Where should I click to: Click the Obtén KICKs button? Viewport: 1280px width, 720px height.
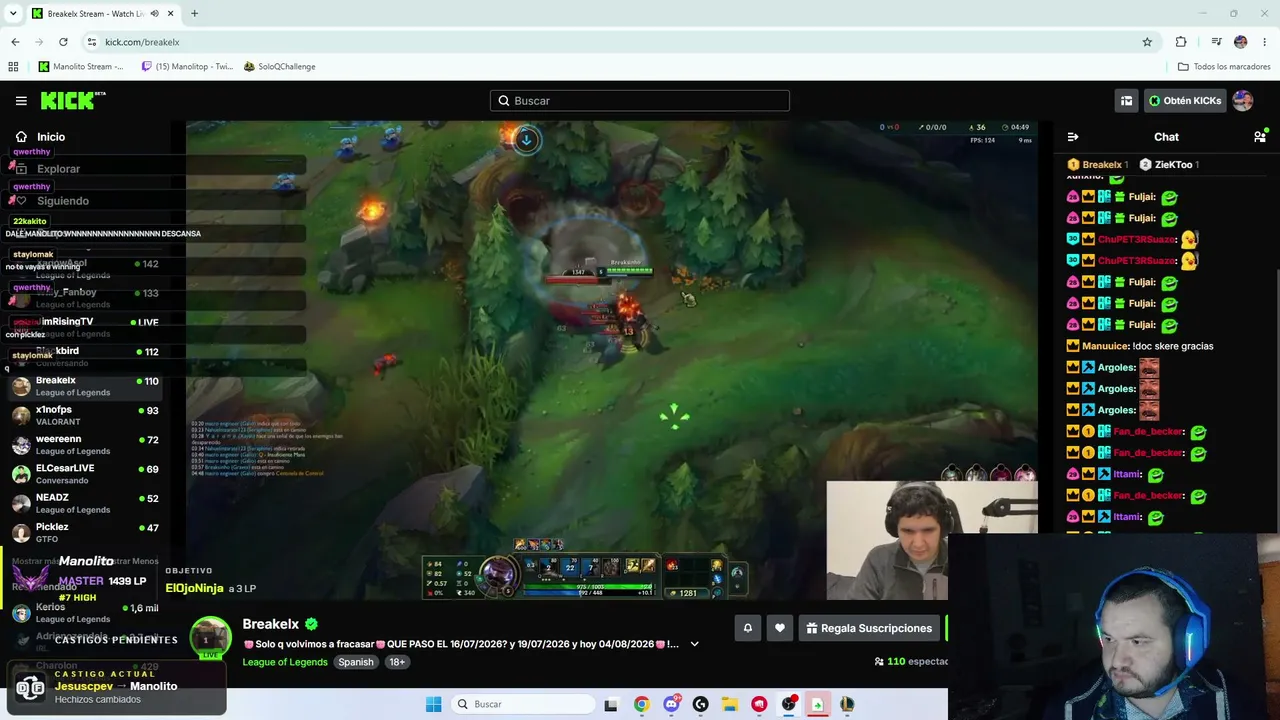coord(1185,100)
